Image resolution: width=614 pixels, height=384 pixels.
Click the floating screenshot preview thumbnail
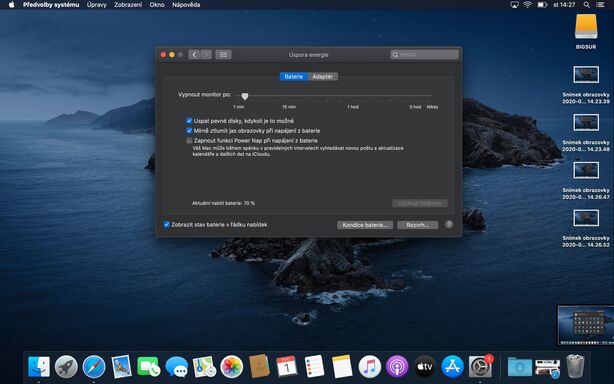pyautogui.click(x=585, y=325)
